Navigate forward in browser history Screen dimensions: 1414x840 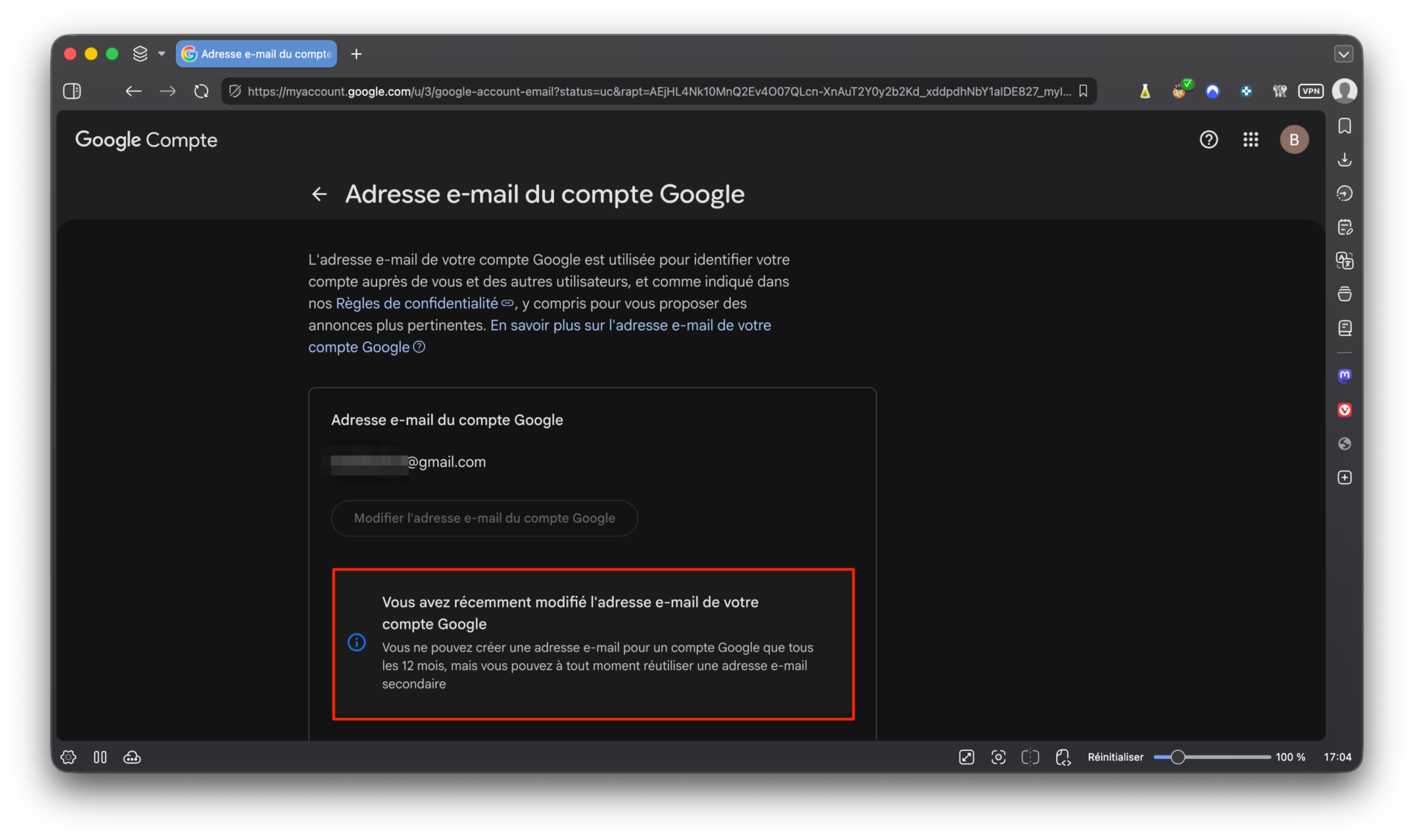pyautogui.click(x=168, y=91)
